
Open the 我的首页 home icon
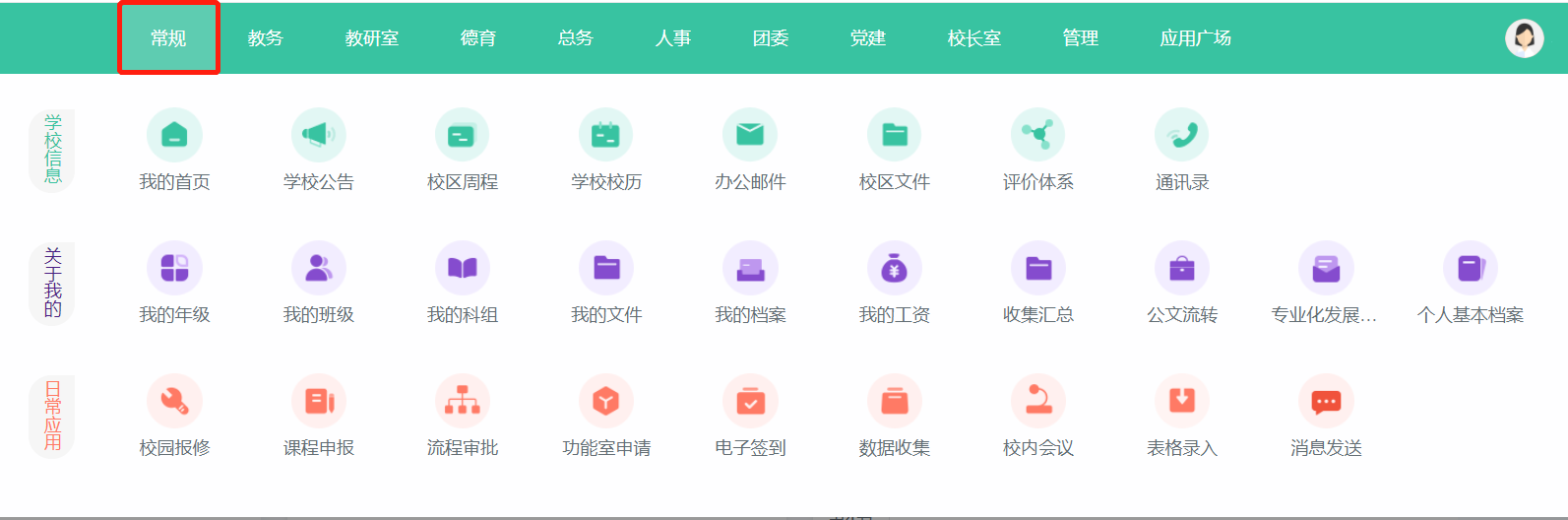point(174,135)
